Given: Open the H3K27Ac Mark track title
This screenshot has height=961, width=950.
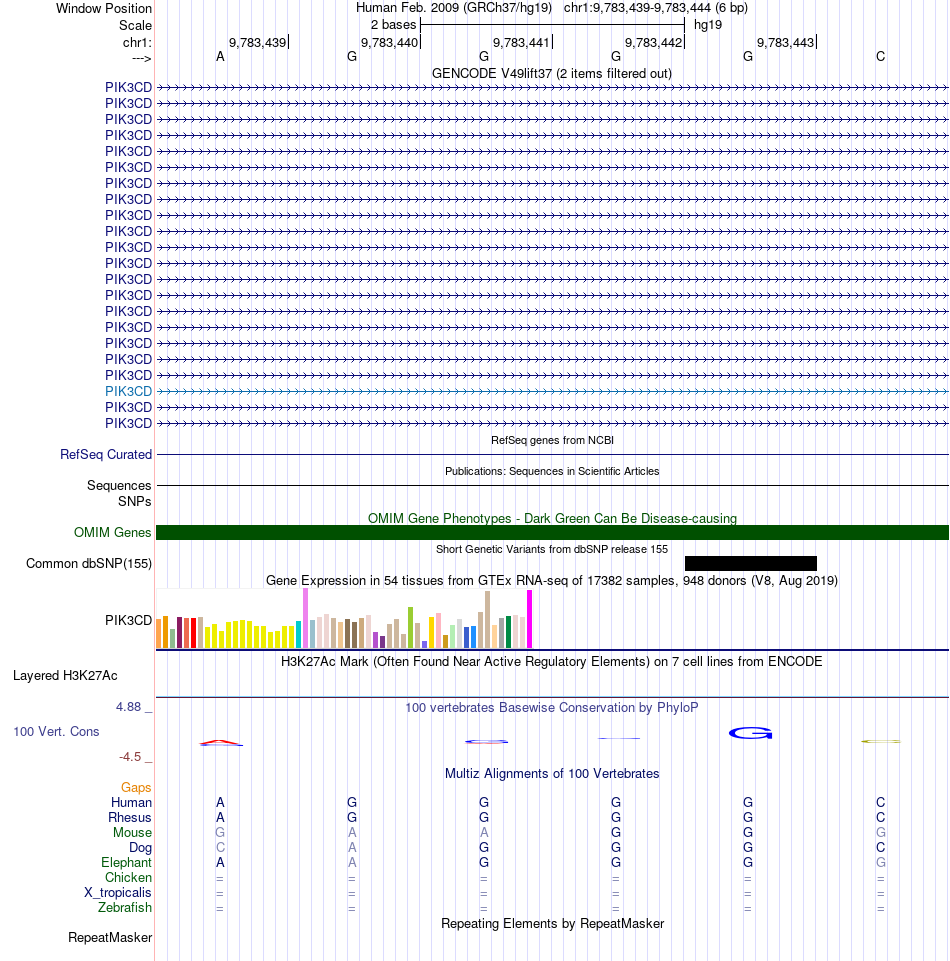Looking at the screenshot, I should [x=552, y=662].
